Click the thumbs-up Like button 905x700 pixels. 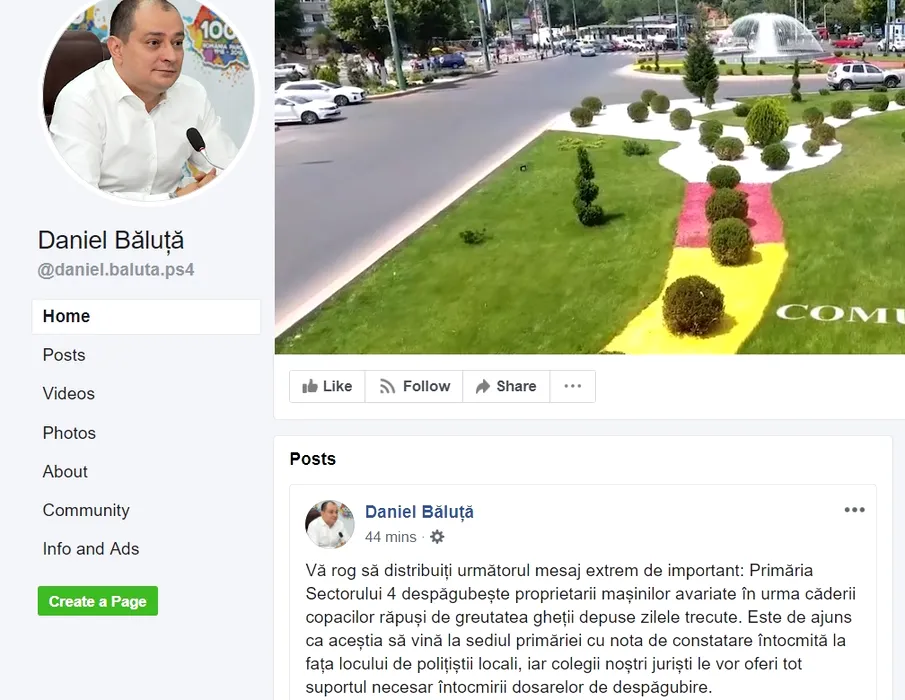(x=327, y=386)
